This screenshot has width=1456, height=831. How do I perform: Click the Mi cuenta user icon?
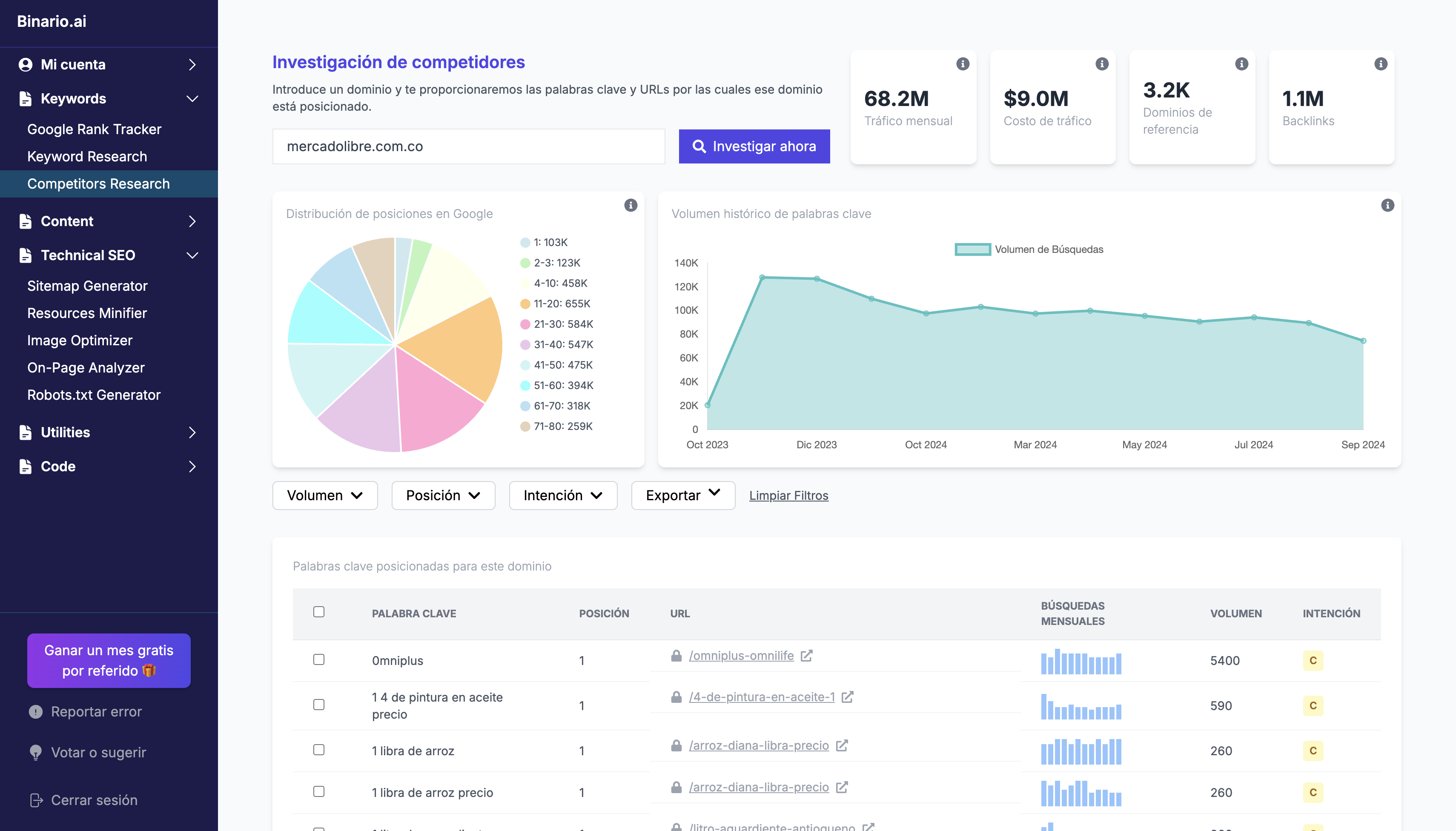[25, 64]
